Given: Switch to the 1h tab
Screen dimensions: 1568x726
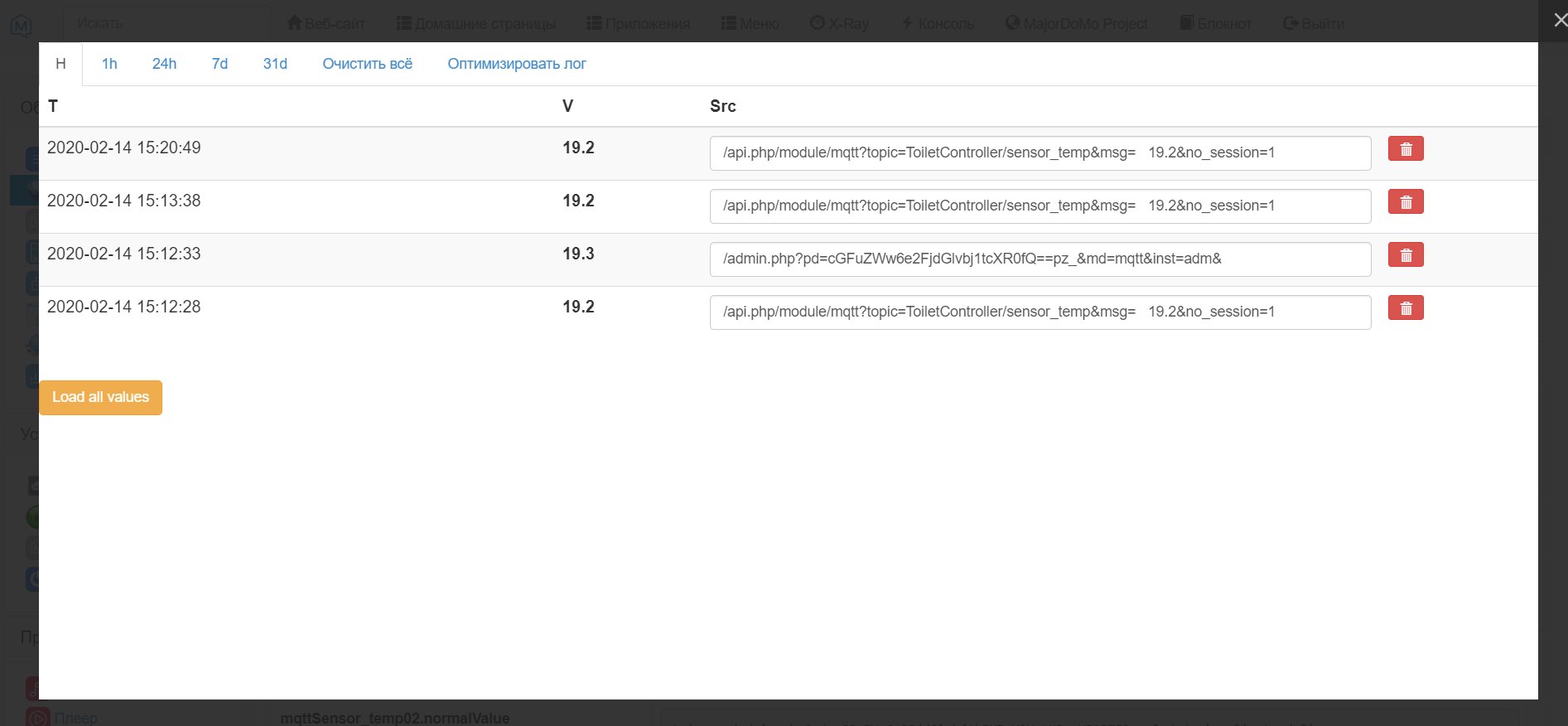Looking at the screenshot, I should pyautogui.click(x=109, y=64).
